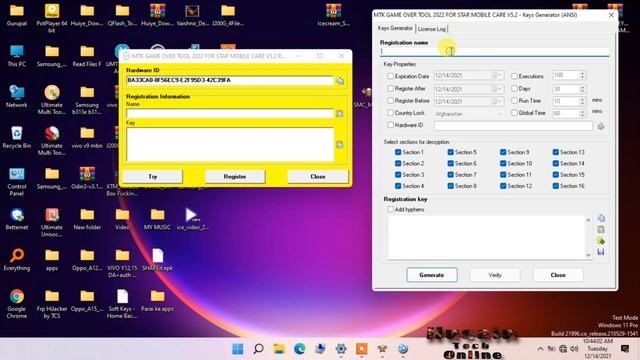The image size is (640, 360).
Task: Enable Executions checkbox
Action: (514, 76)
